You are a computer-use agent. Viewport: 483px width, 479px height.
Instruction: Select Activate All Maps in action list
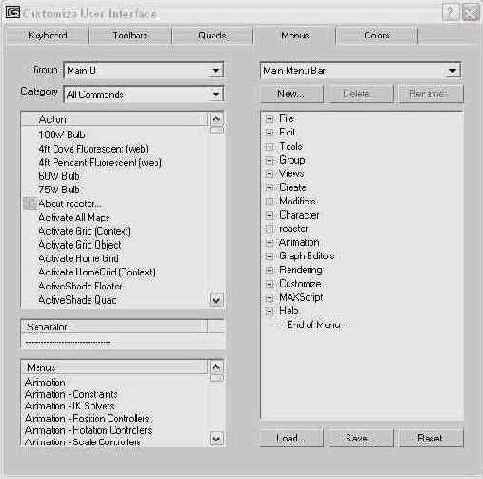pyautogui.click(x=74, y=217)
